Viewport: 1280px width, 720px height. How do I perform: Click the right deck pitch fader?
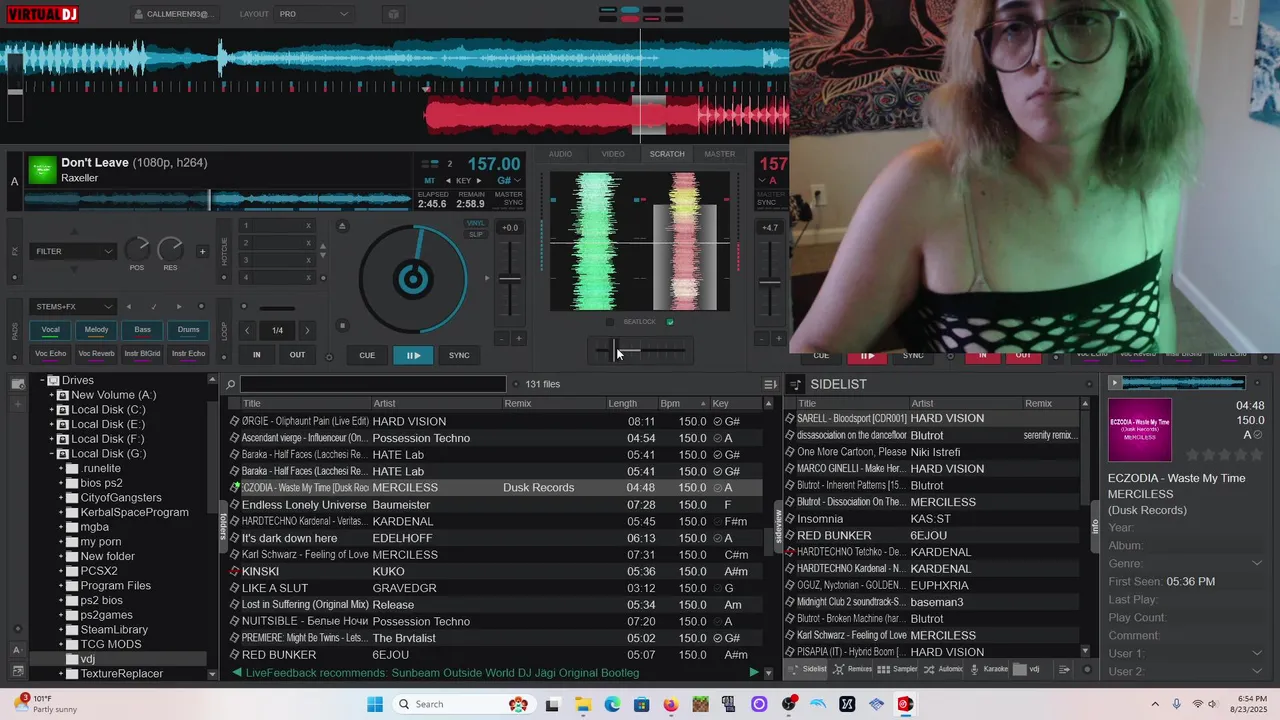[x=769, y=282]
